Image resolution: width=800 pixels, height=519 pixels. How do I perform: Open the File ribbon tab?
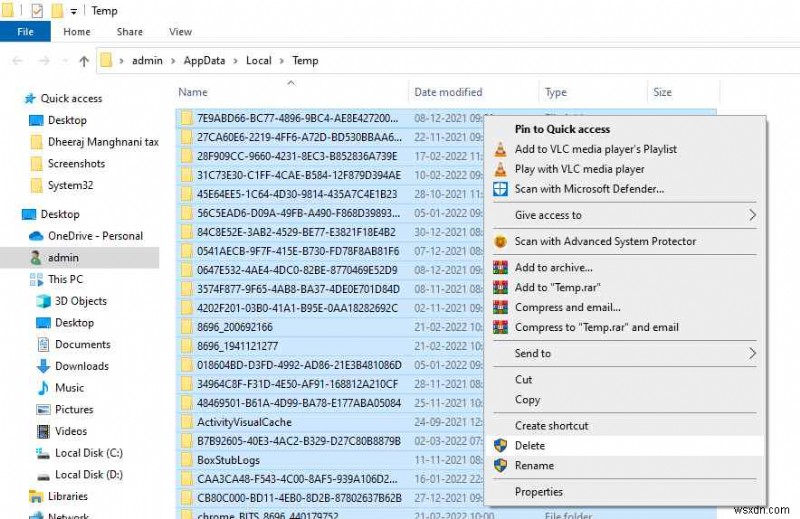coord(26,32)
